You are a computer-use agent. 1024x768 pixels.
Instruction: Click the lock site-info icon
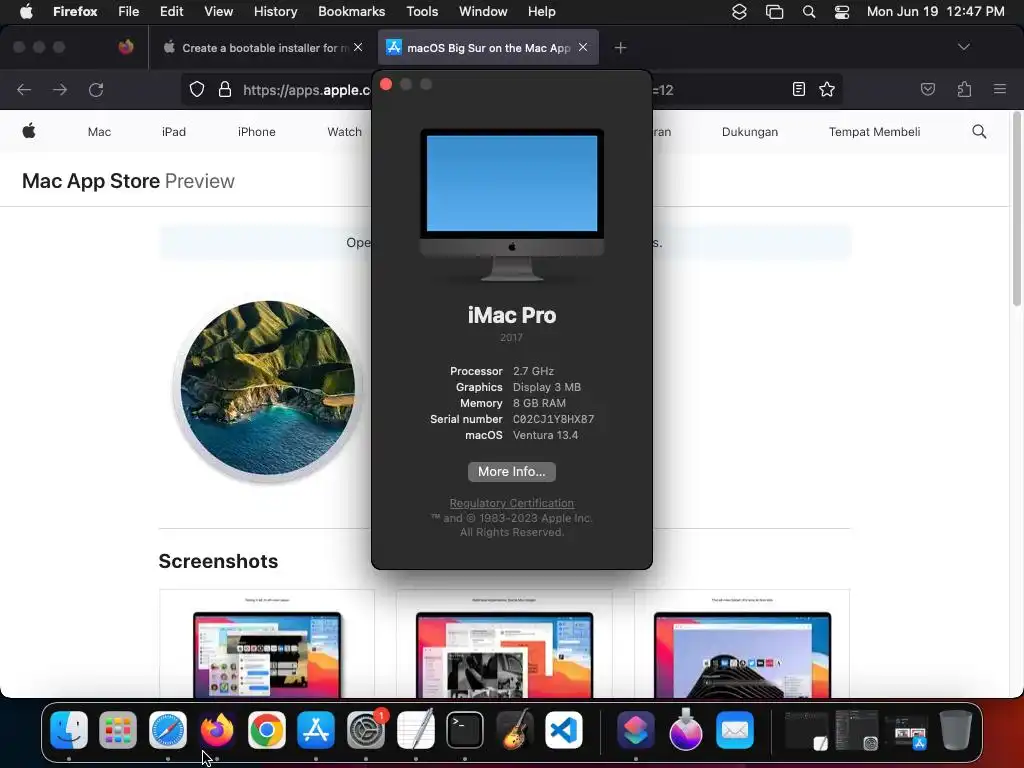pos(225,89)
